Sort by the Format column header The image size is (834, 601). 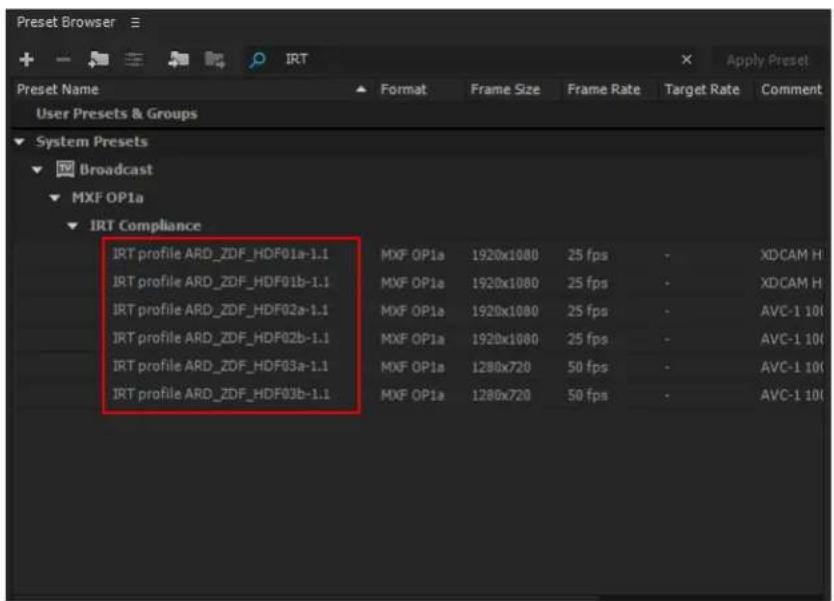(403, 89)
